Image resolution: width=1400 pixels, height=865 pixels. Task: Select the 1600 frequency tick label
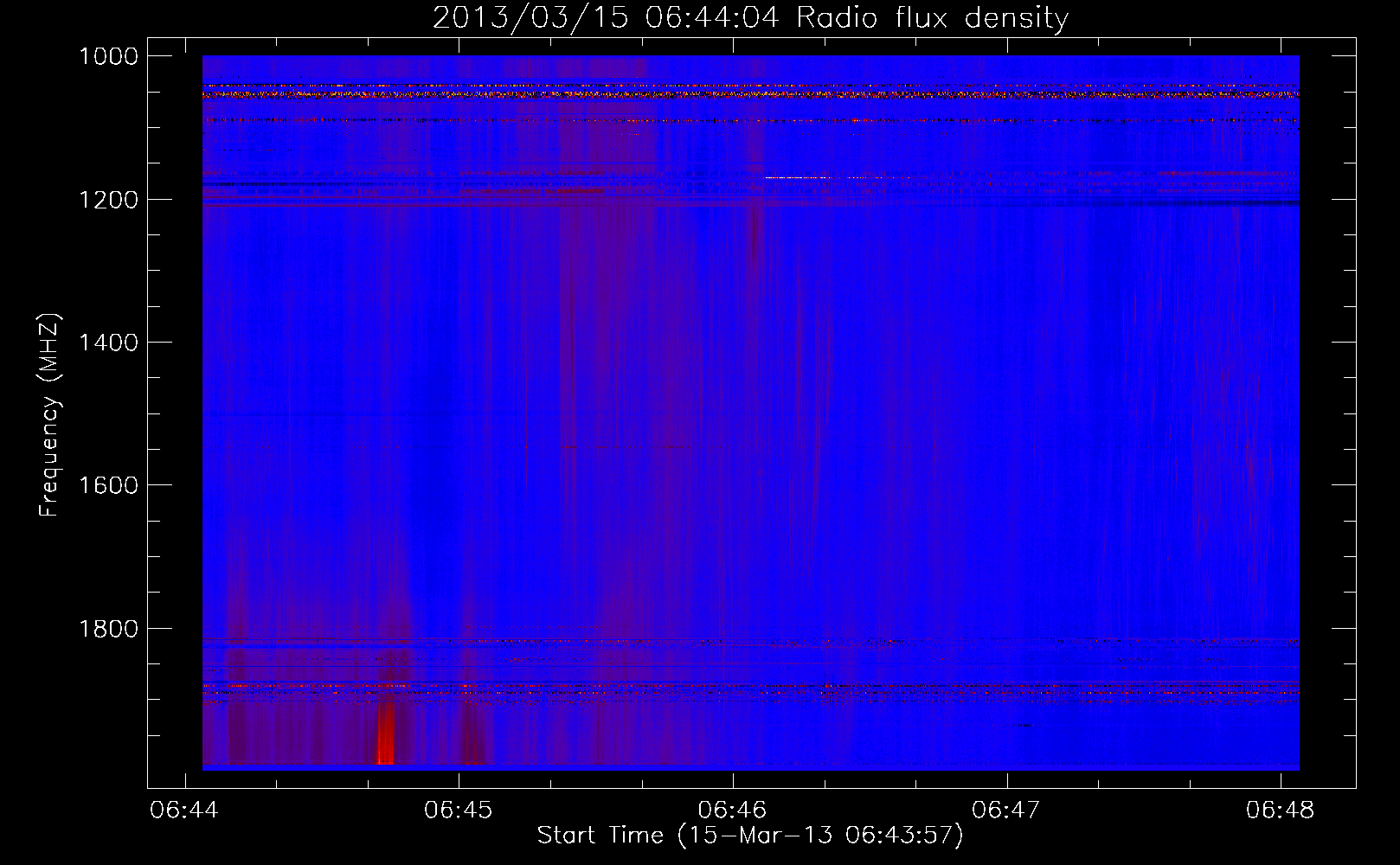tap(108, 485)
